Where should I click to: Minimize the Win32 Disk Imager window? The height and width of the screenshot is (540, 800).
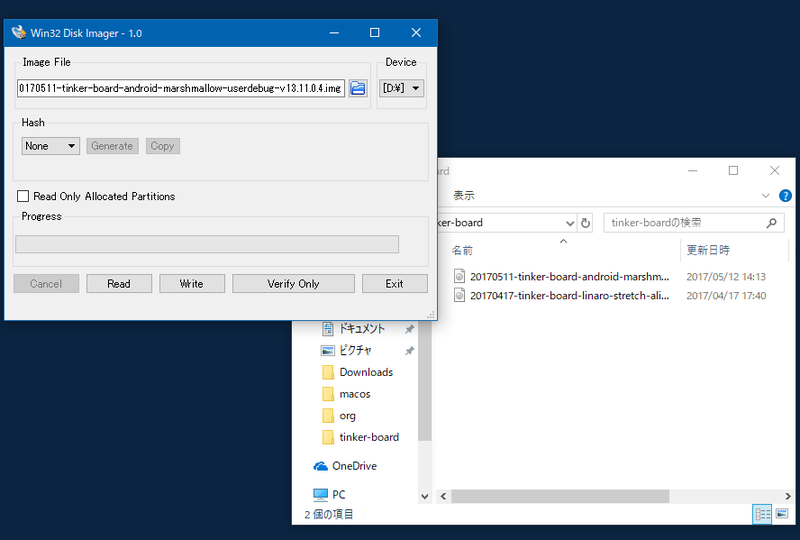tap(334, 33)
